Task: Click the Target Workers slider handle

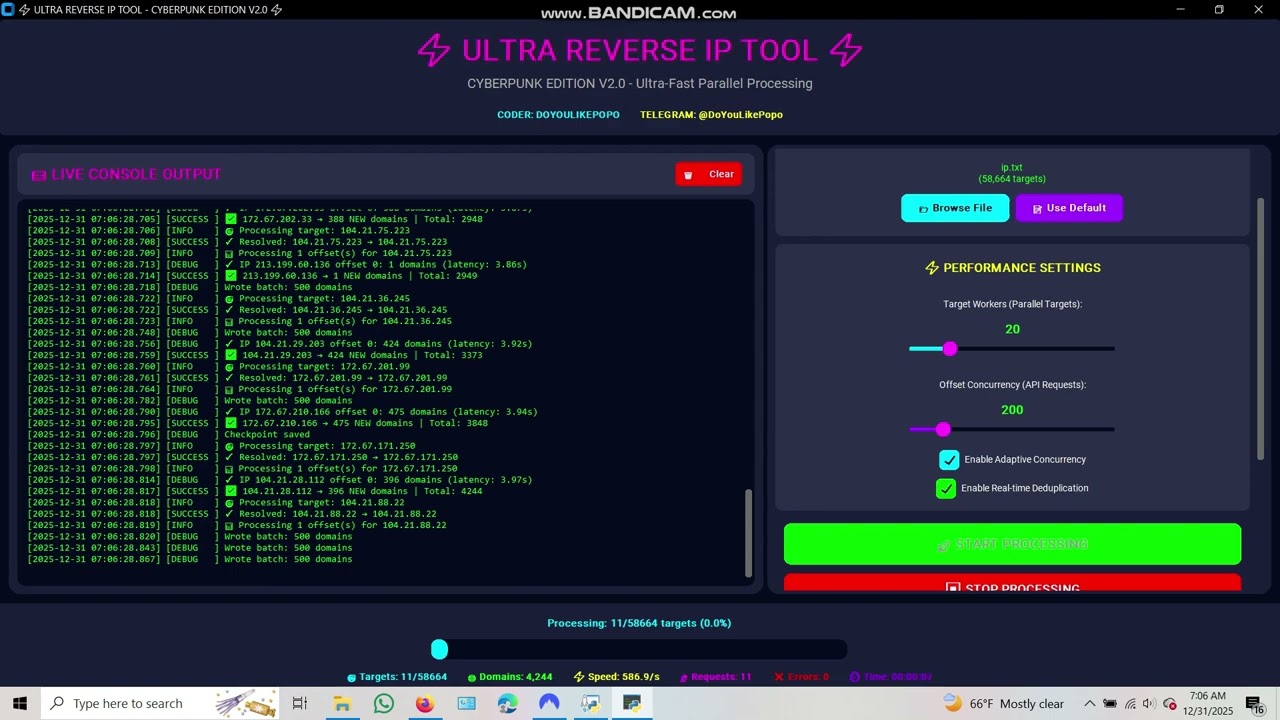Action: click(950, 348)
